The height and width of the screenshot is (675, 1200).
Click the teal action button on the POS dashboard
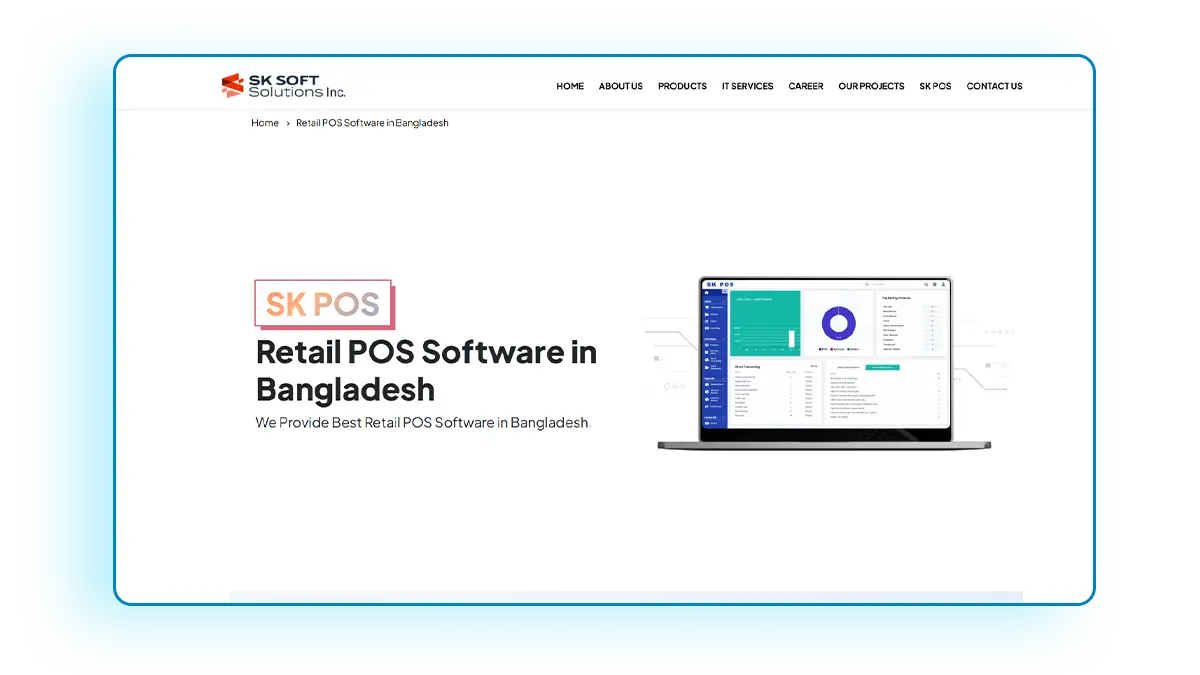(883, 368)
